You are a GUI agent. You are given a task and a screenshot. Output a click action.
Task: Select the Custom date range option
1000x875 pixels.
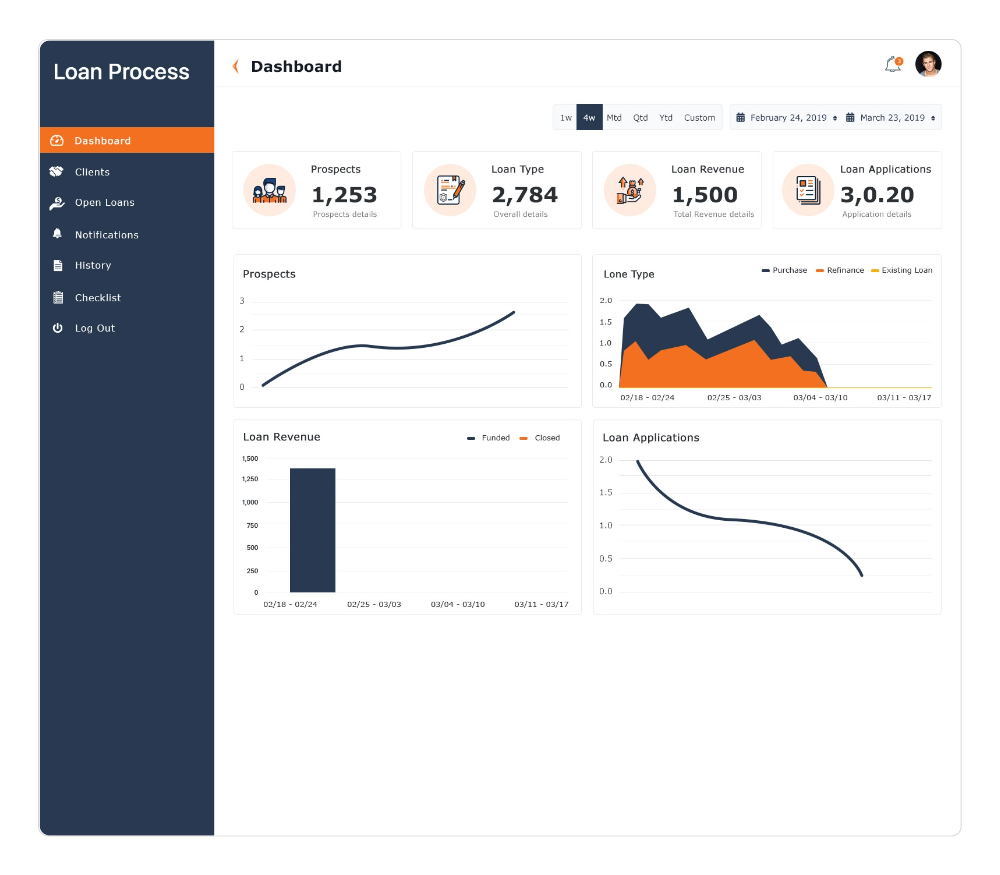(x=699, y=118)
